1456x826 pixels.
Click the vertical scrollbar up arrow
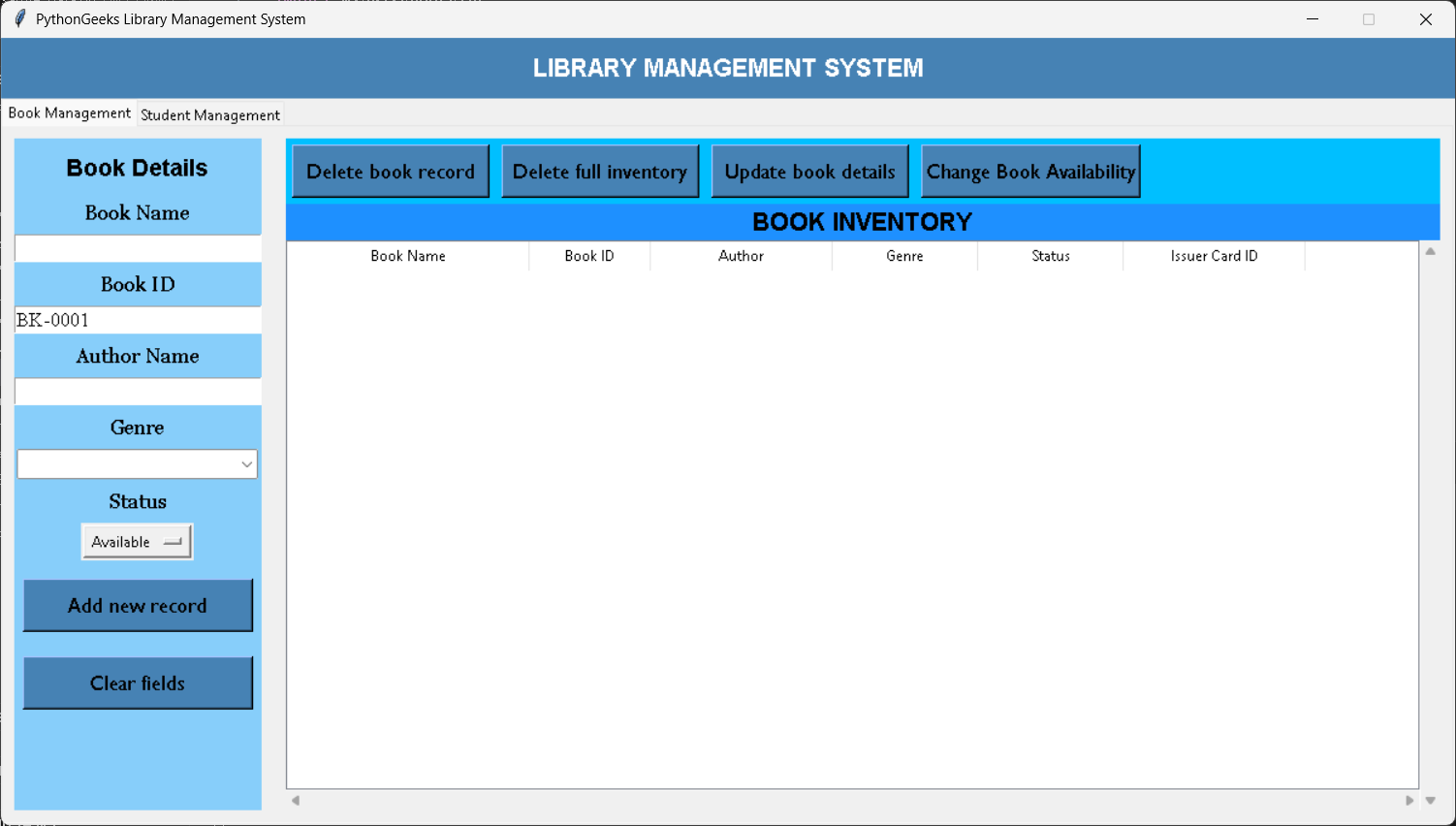1430,251
